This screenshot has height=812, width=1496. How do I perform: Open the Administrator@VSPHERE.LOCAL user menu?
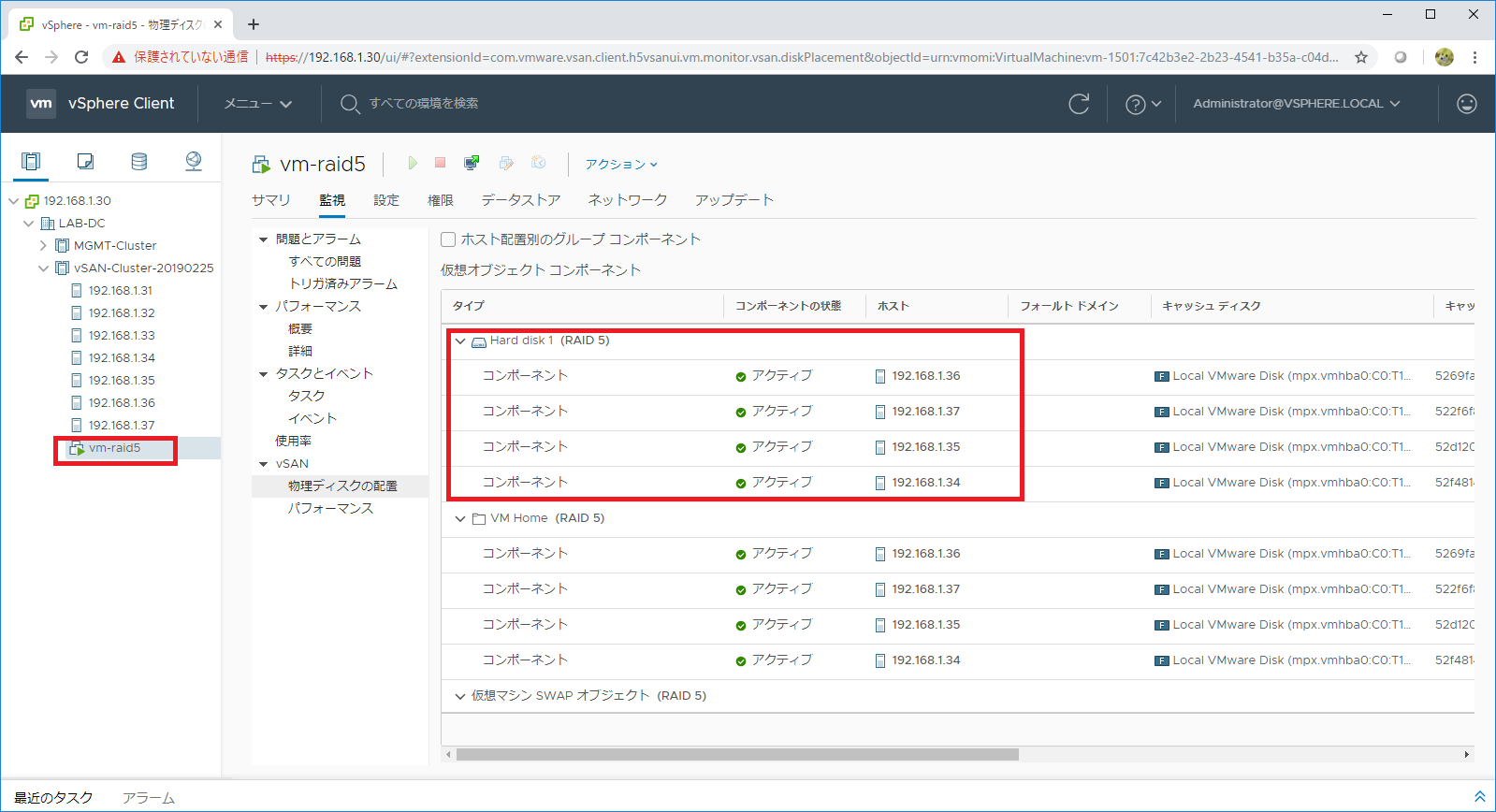[1297, 104]
